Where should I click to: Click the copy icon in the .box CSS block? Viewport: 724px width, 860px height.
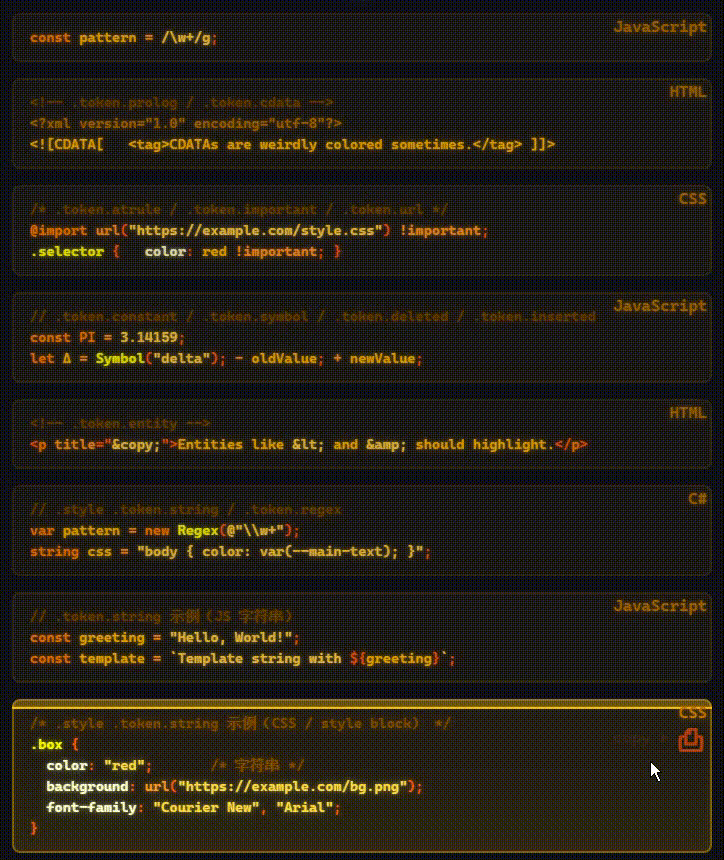pyautogui.click(x=691, y=740)
